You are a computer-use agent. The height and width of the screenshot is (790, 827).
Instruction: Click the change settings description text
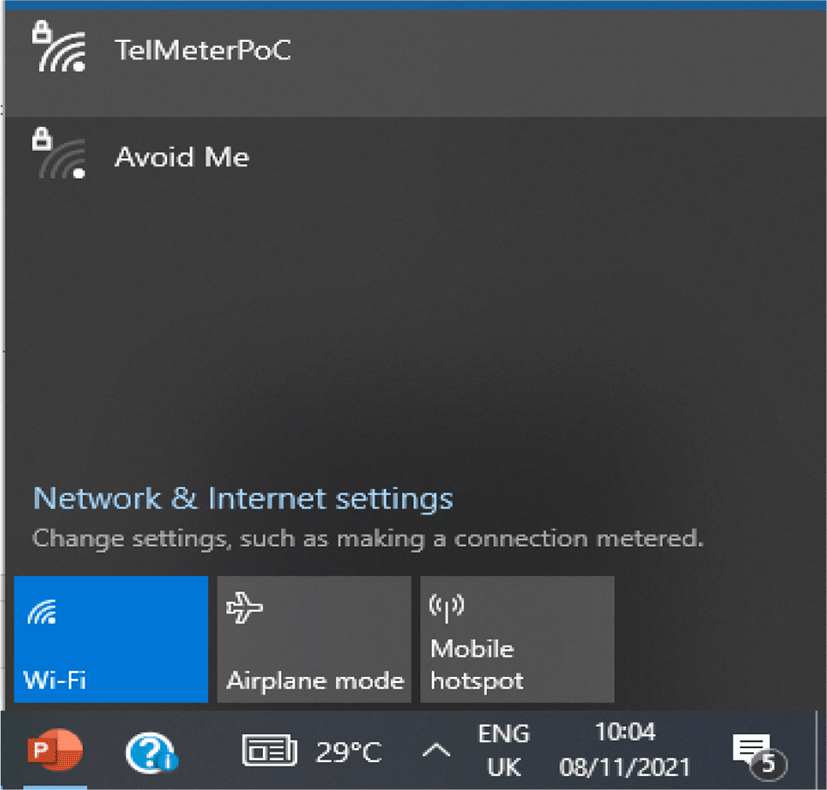pyautogui.click(x=368, y=538)
